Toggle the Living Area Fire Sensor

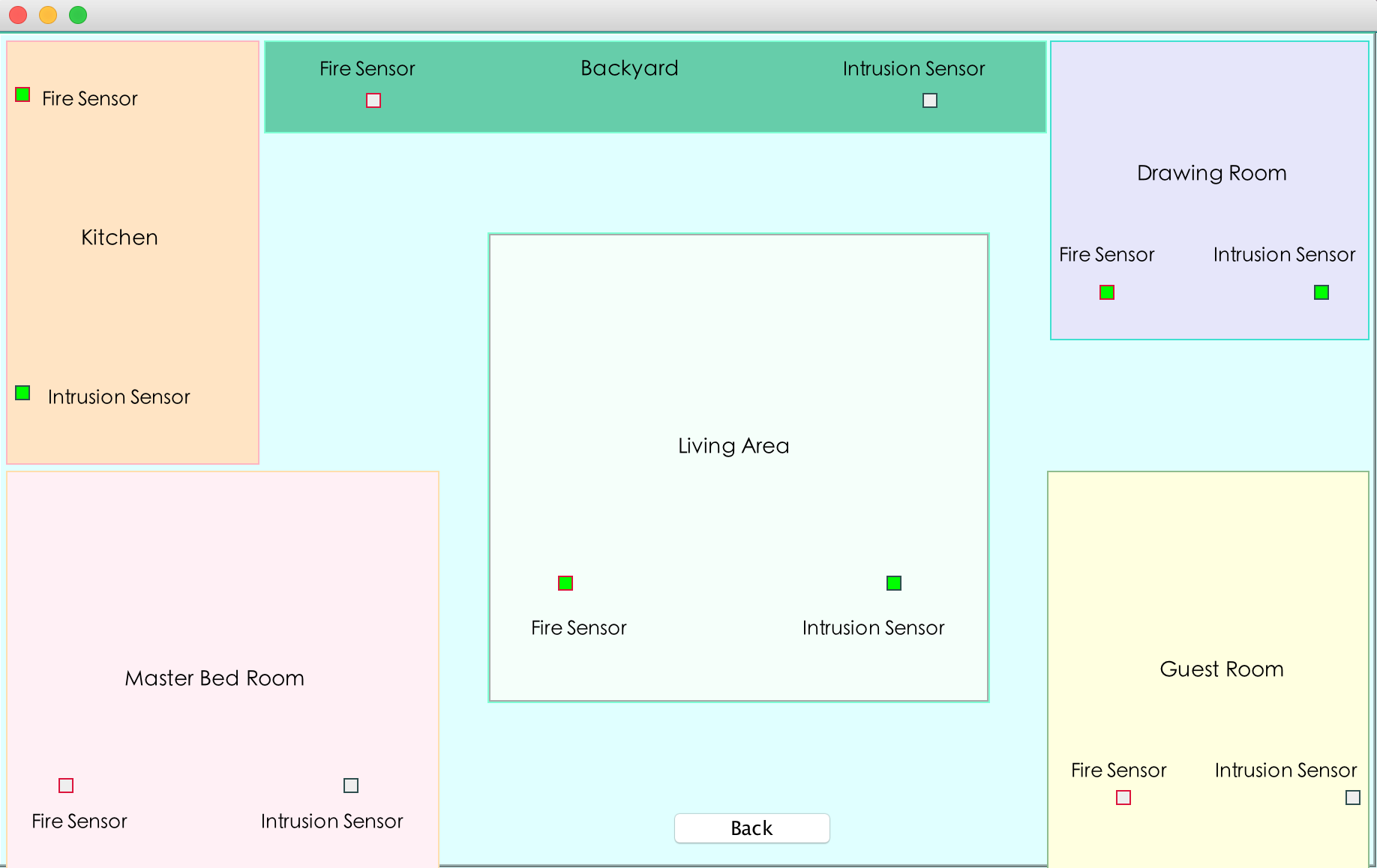(565, 582)
